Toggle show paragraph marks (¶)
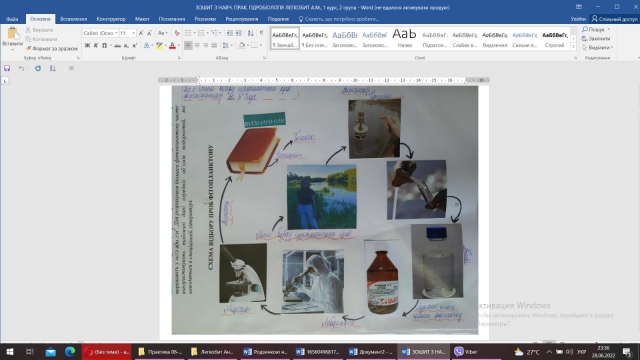The width and height of the screenshot is (640, 360). pos(261,33)
